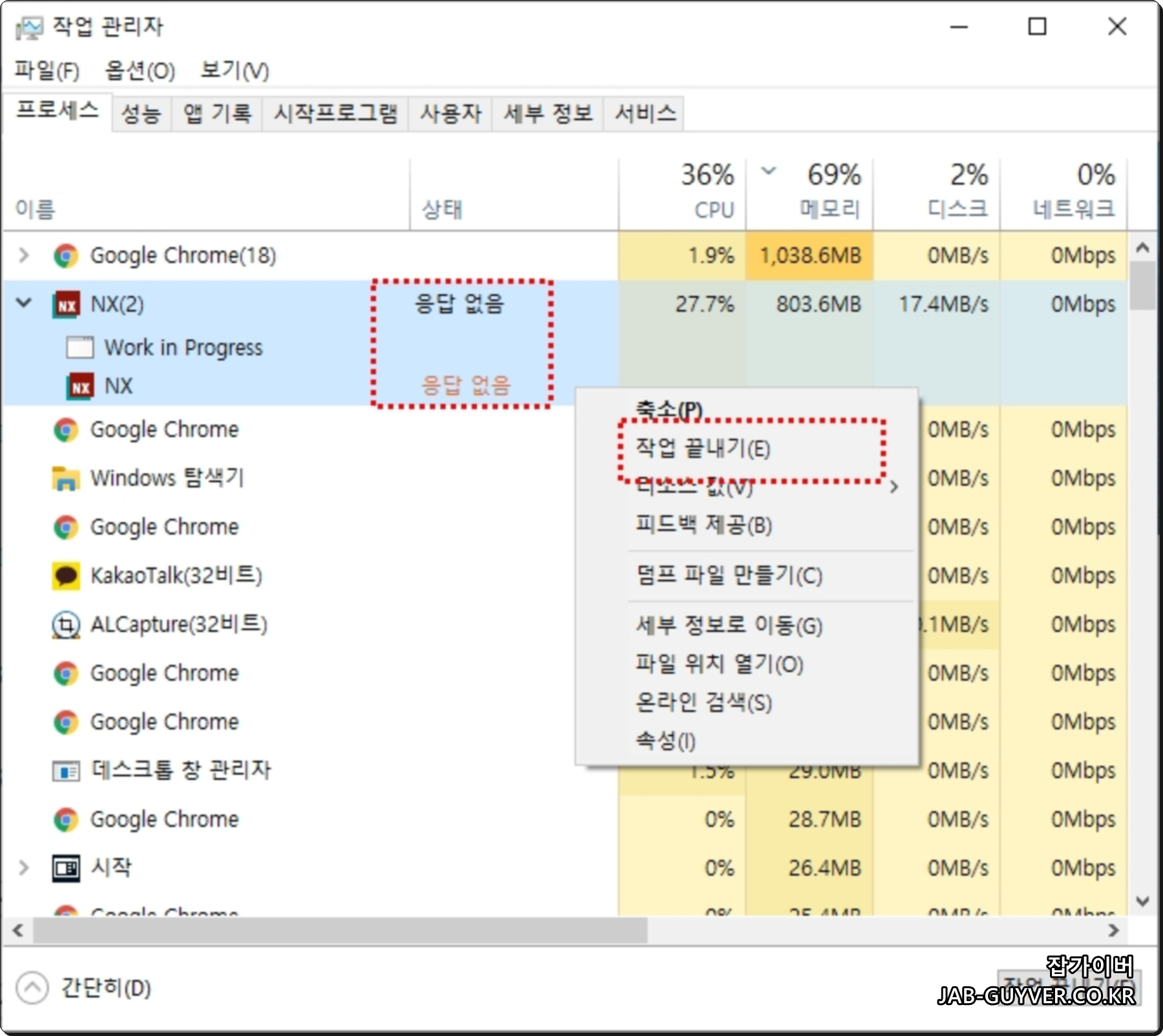Sort by the 디스크 column header
1163x1036 pixels.
[937, 193]
